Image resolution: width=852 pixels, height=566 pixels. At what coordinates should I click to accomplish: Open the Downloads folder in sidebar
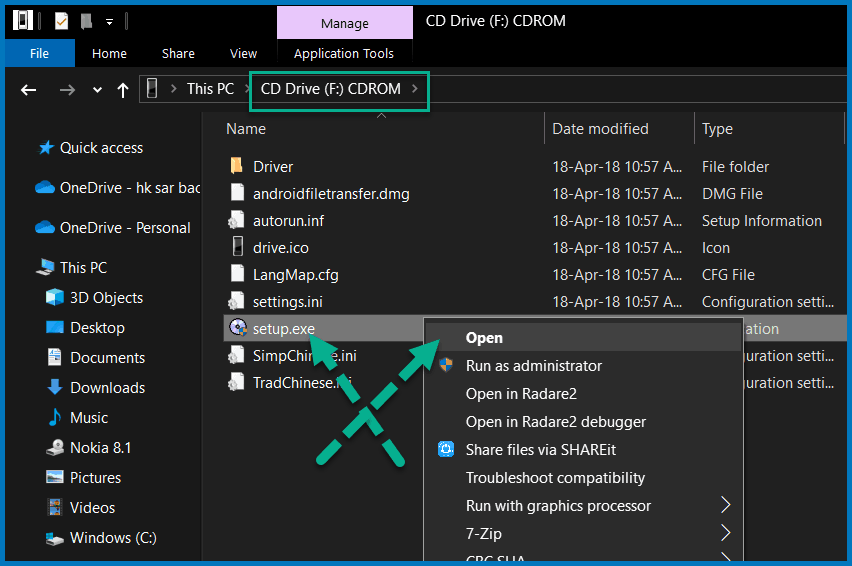(108, 387)
